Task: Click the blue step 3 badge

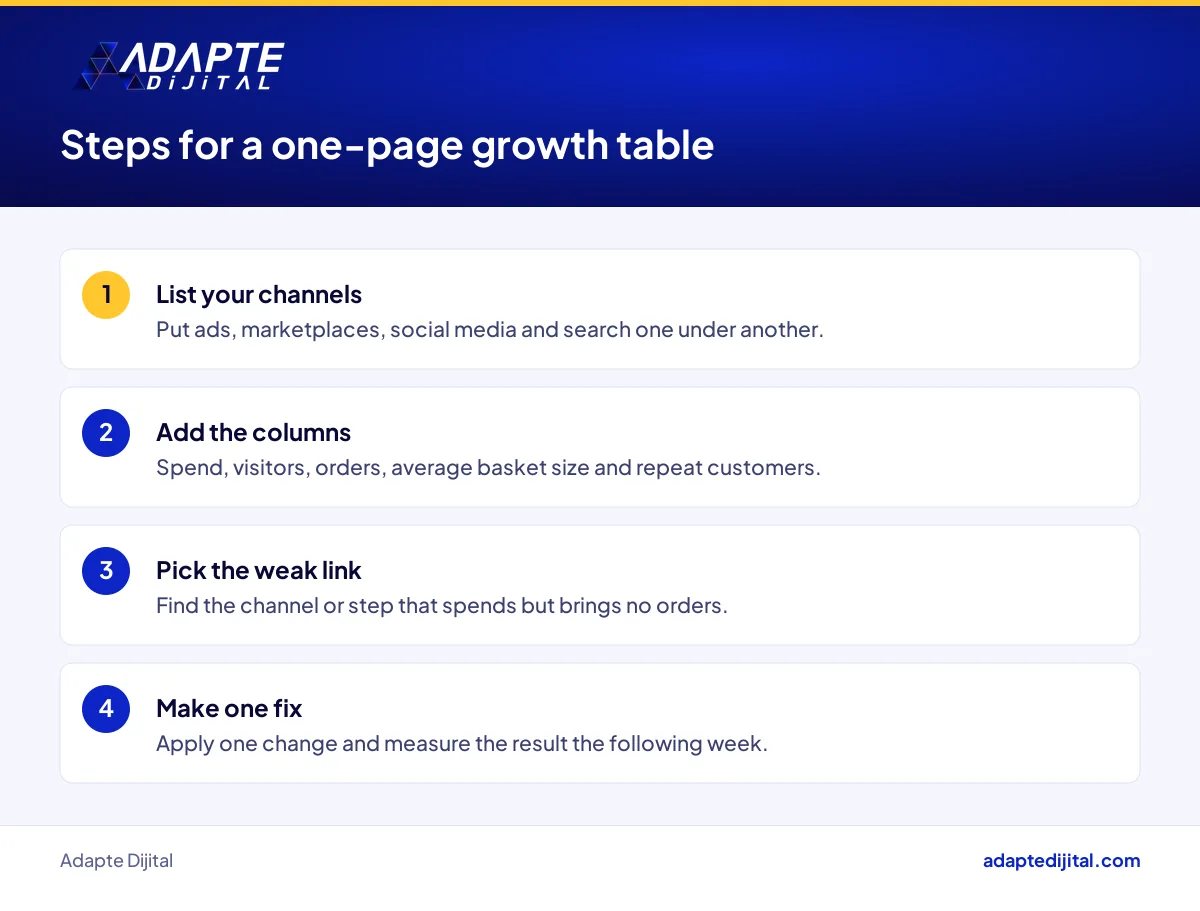Action: point(106,571)
